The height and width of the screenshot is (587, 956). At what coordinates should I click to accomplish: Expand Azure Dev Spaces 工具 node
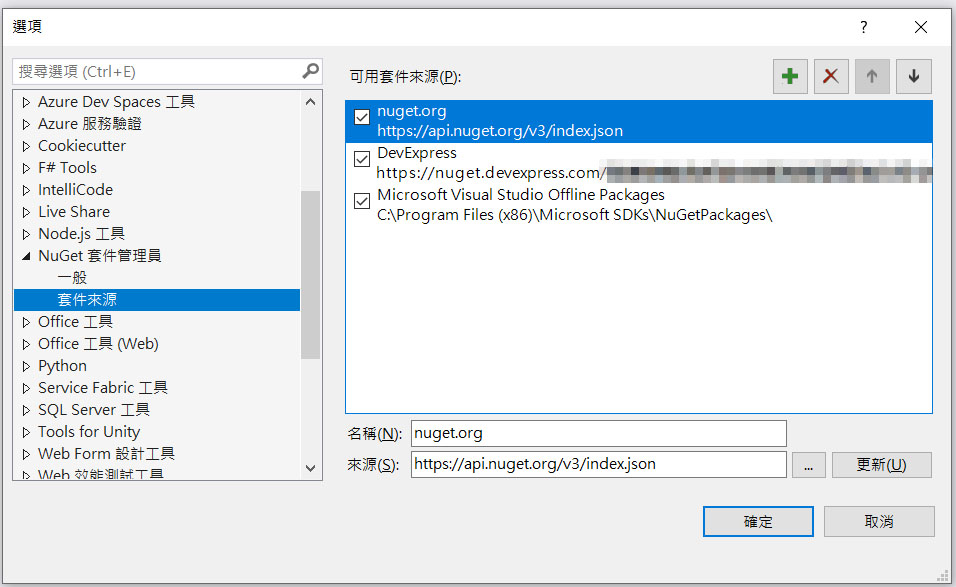pyautogui.click(x=26, y=102)
